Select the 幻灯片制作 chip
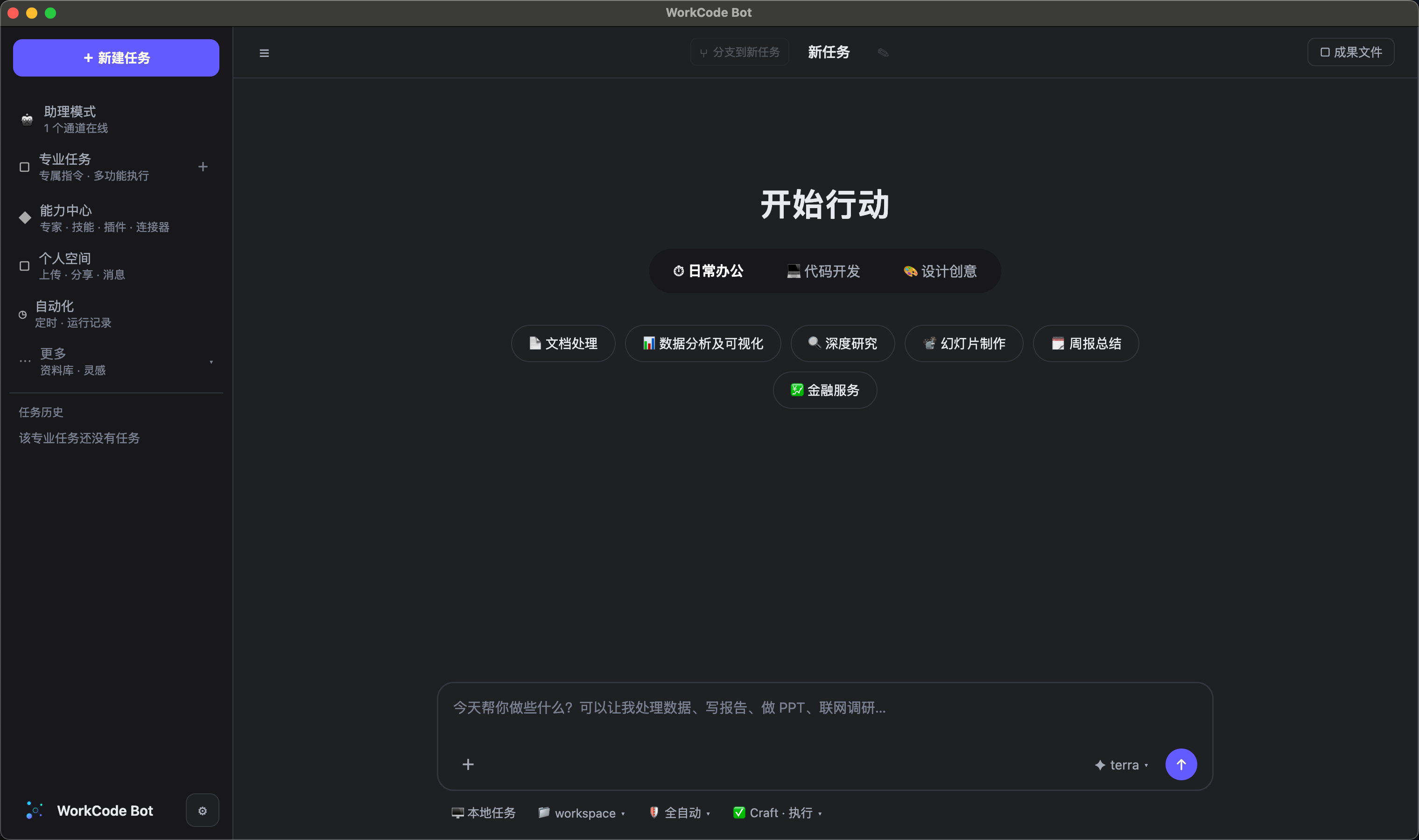This screenshot has width=1419, height=840. coord(963,343)
